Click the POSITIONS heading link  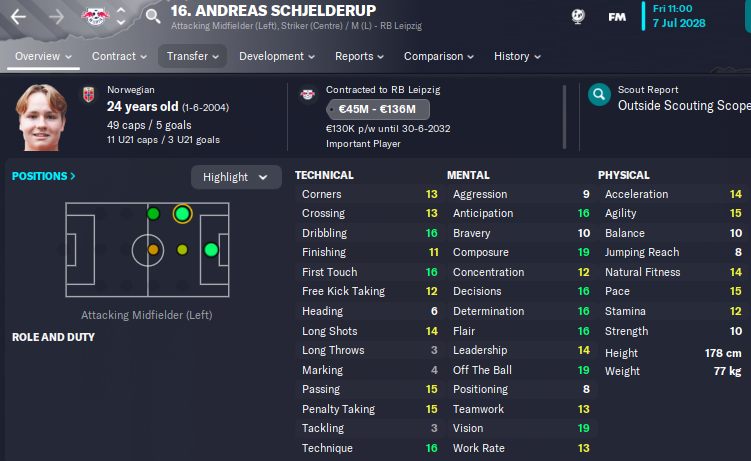(44, 176)
